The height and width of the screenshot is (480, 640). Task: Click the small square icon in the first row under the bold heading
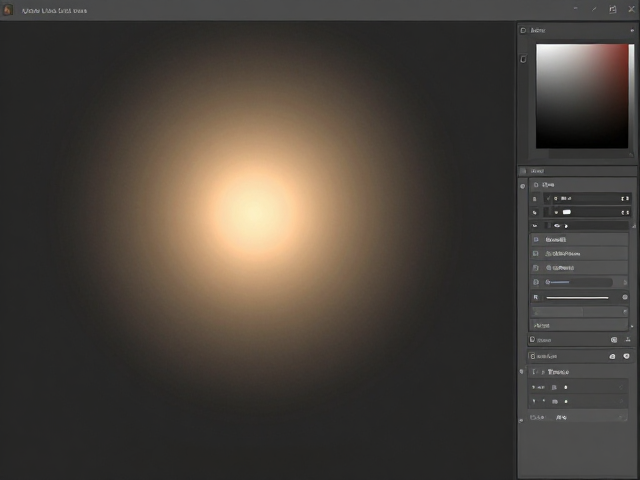(x=554, y=387)
